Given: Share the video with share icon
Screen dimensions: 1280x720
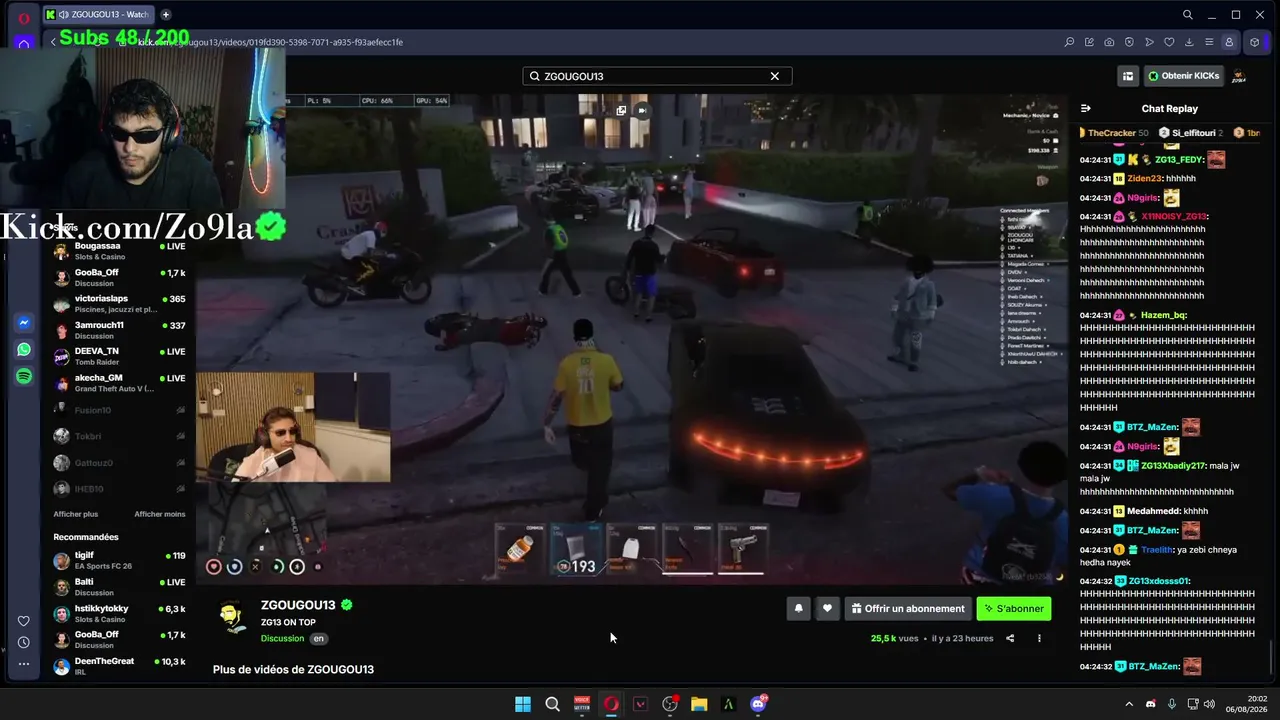Looking at the screenshot, I should click(x=1010, y=638).
